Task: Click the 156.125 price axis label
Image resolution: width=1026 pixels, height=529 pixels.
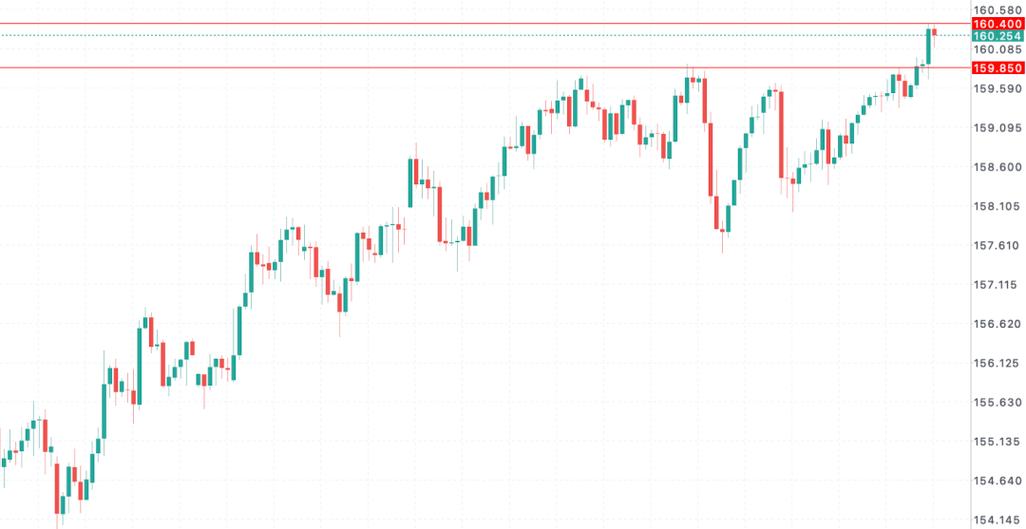Action: tap(997, 363)
